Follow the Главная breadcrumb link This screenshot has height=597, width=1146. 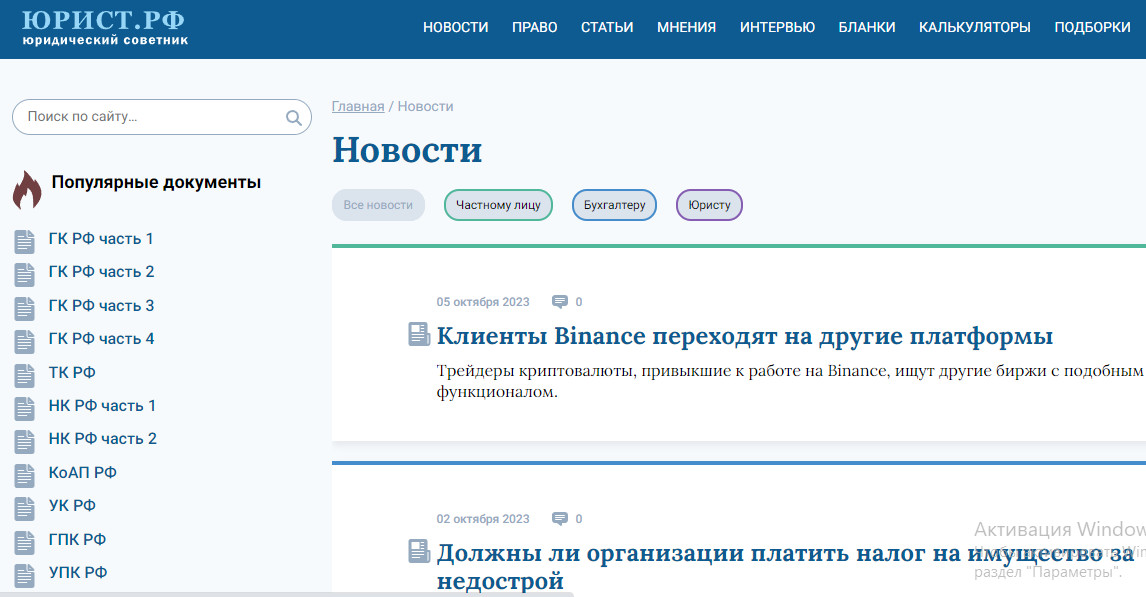coord(358,106)
